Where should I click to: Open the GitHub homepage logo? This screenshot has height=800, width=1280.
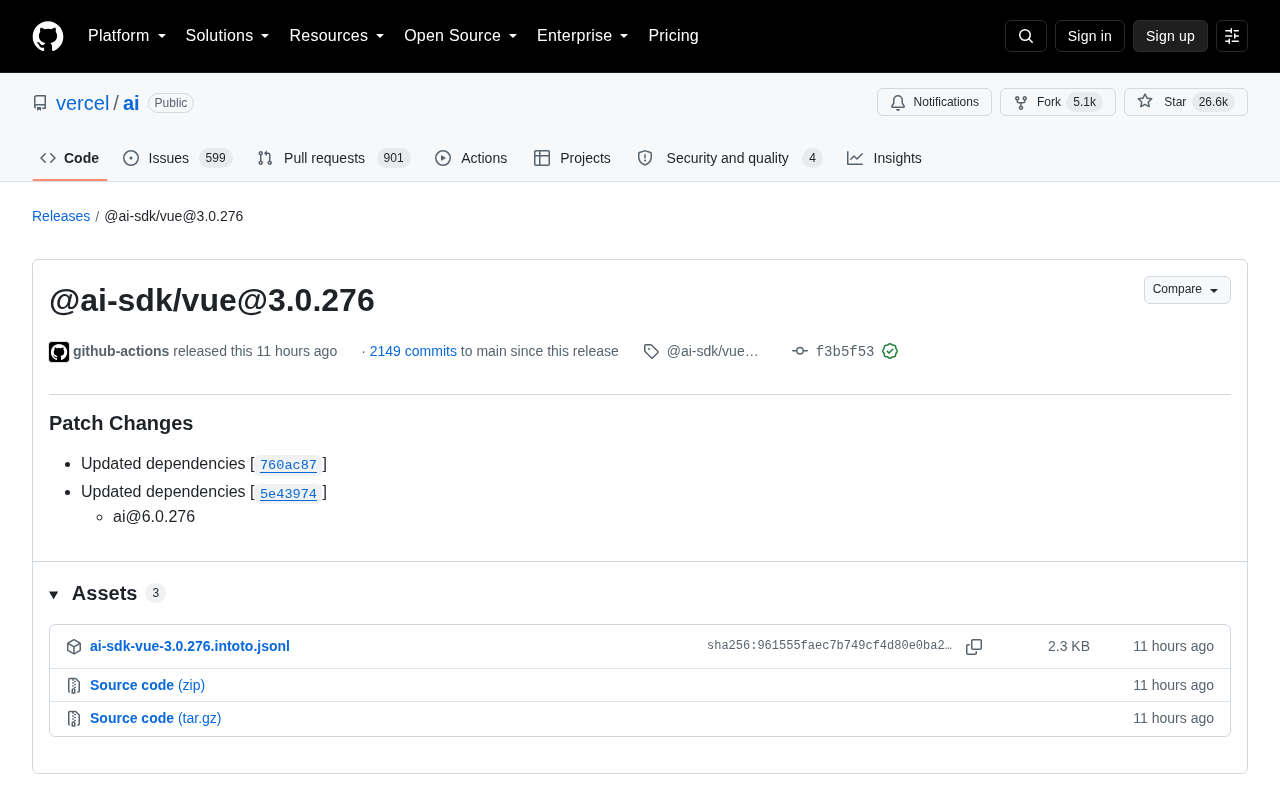(48, 36)
